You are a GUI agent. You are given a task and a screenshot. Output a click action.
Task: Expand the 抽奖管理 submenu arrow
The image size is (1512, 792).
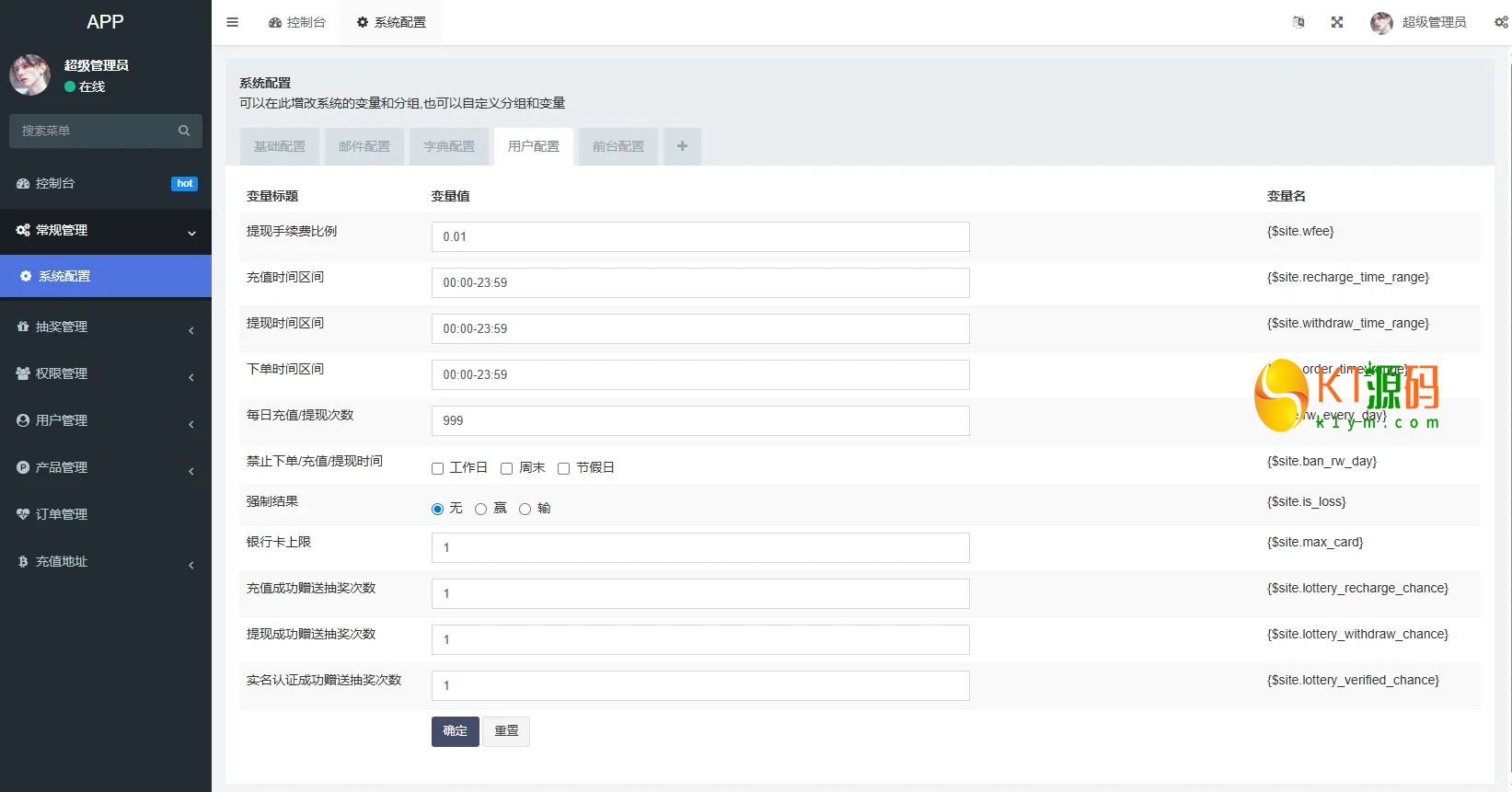pyautogui.click(x=191, y=329)
